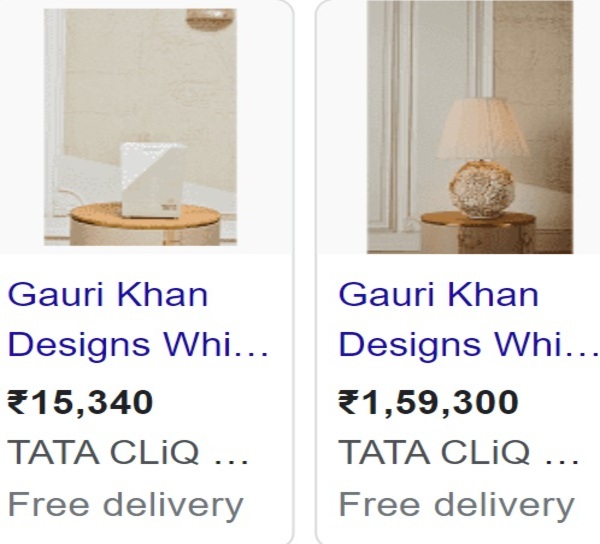The width and height of the screenshot is (600, 544).
Task: Click Free delivery on the left card
Action: coord(126,505)
